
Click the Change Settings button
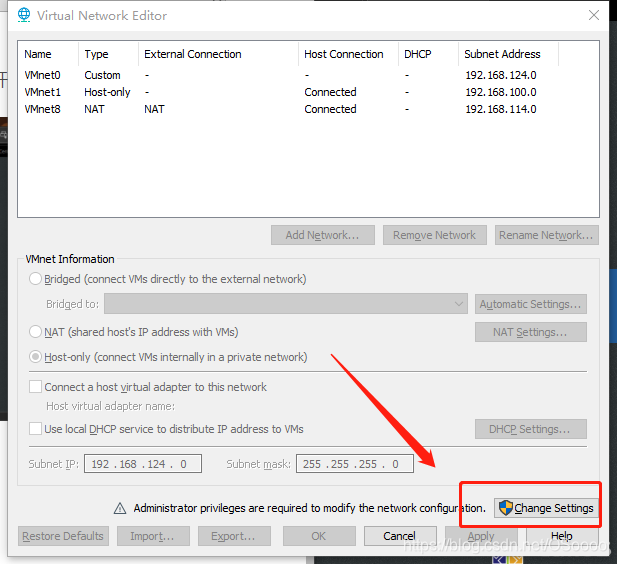click(546, 508)
